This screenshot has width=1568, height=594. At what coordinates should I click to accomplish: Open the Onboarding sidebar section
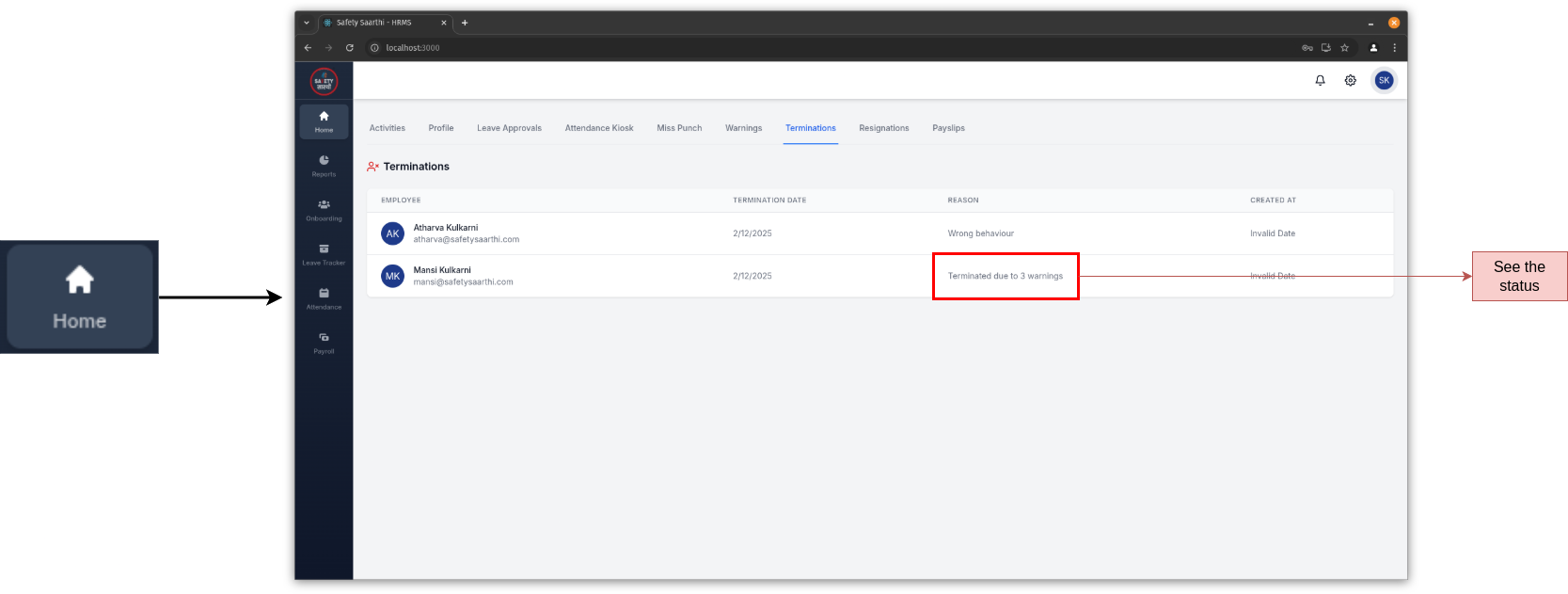click(324, 210)
